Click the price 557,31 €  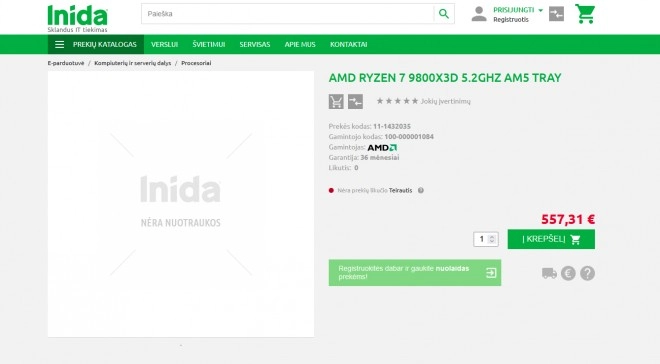pos(568,219)
